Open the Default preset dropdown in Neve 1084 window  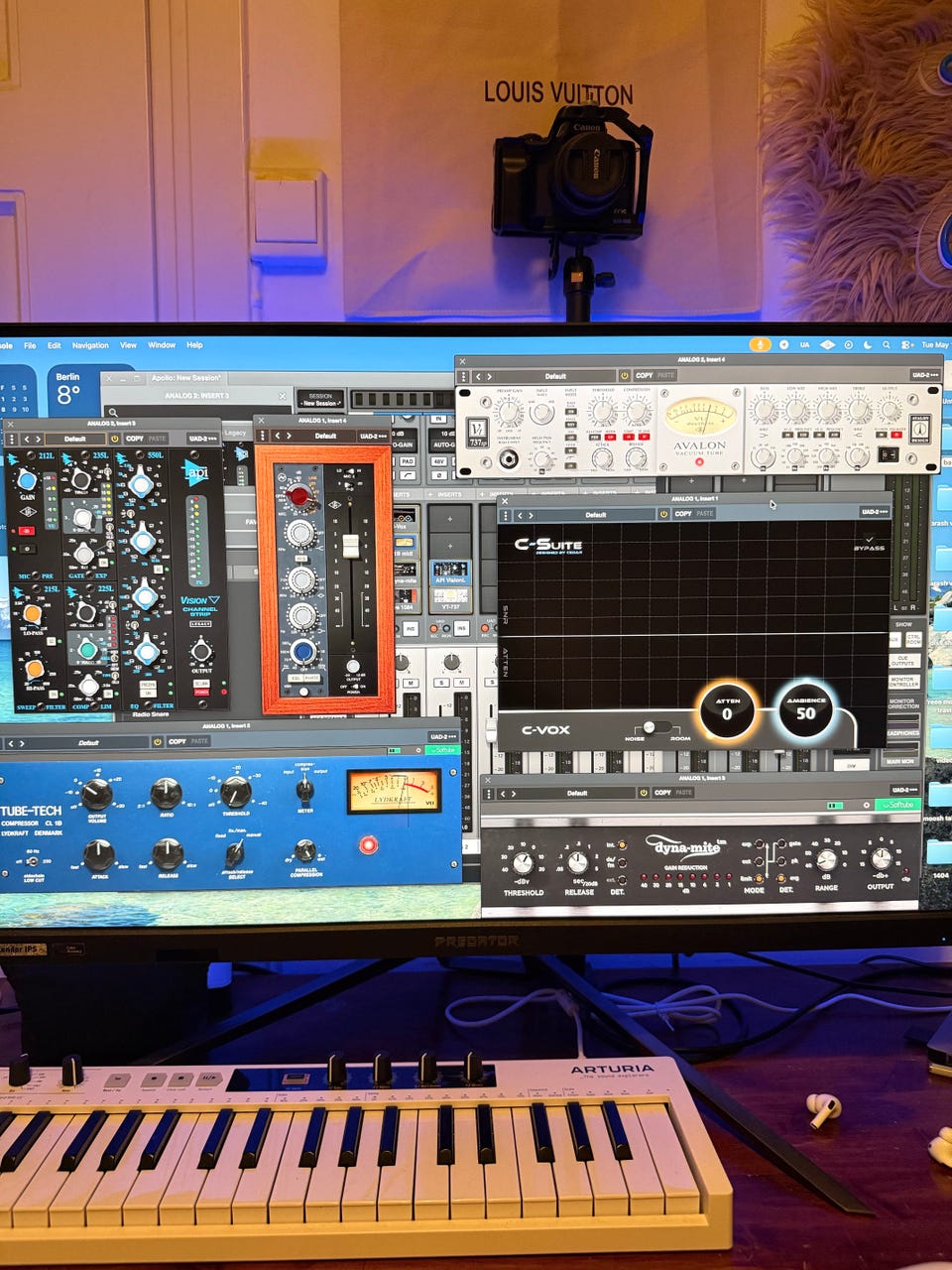coord(325,436)
